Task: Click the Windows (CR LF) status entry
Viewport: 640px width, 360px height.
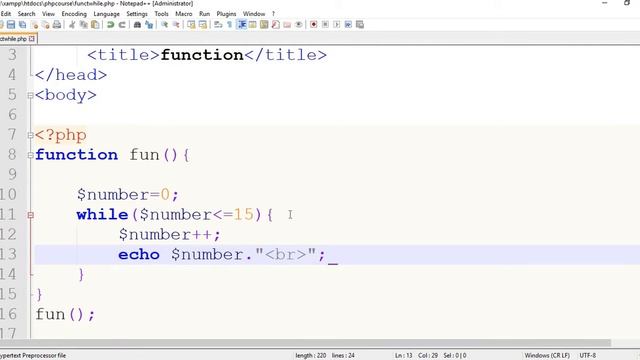Action: [547, 356]
